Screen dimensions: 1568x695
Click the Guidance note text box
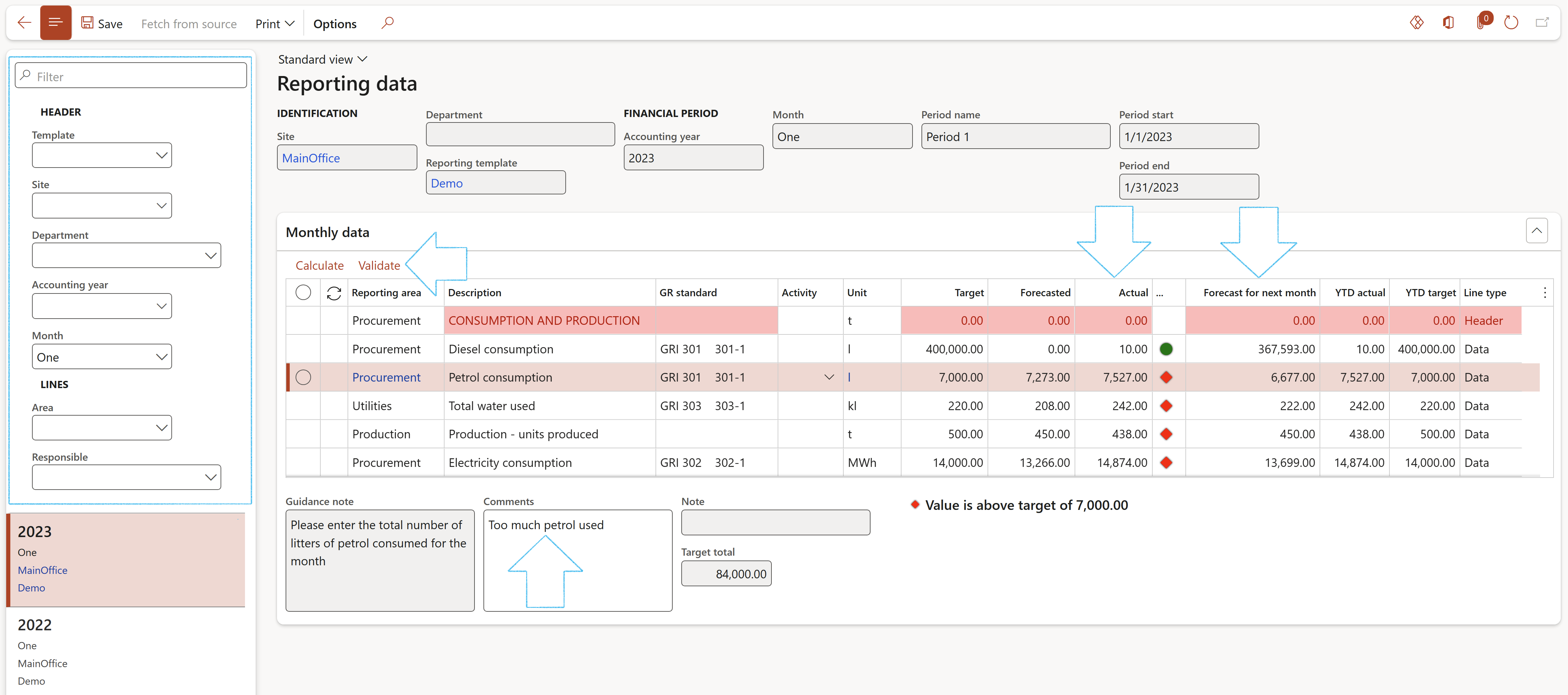(x=380, y=560)
